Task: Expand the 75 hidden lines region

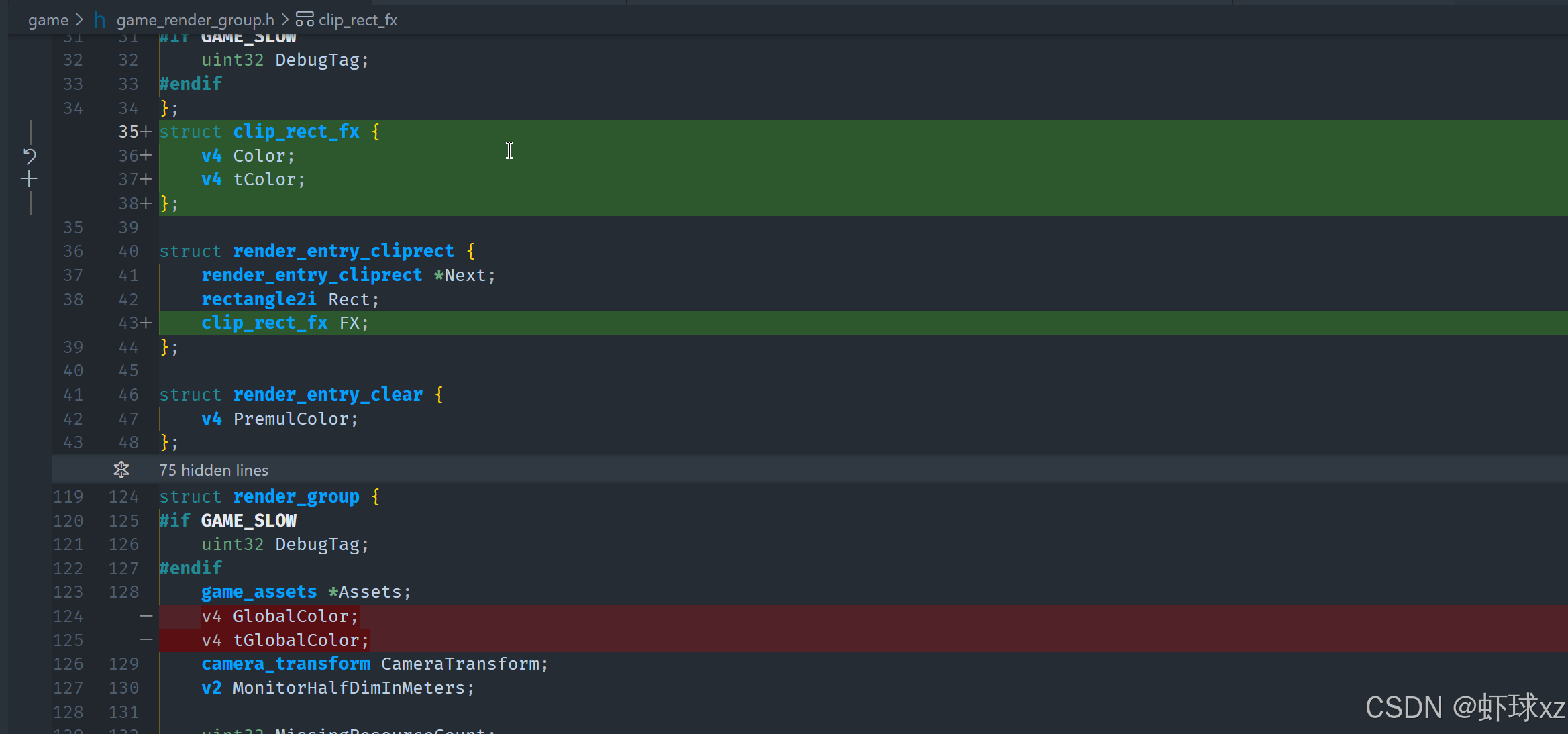Action: (x=213, y=470)
